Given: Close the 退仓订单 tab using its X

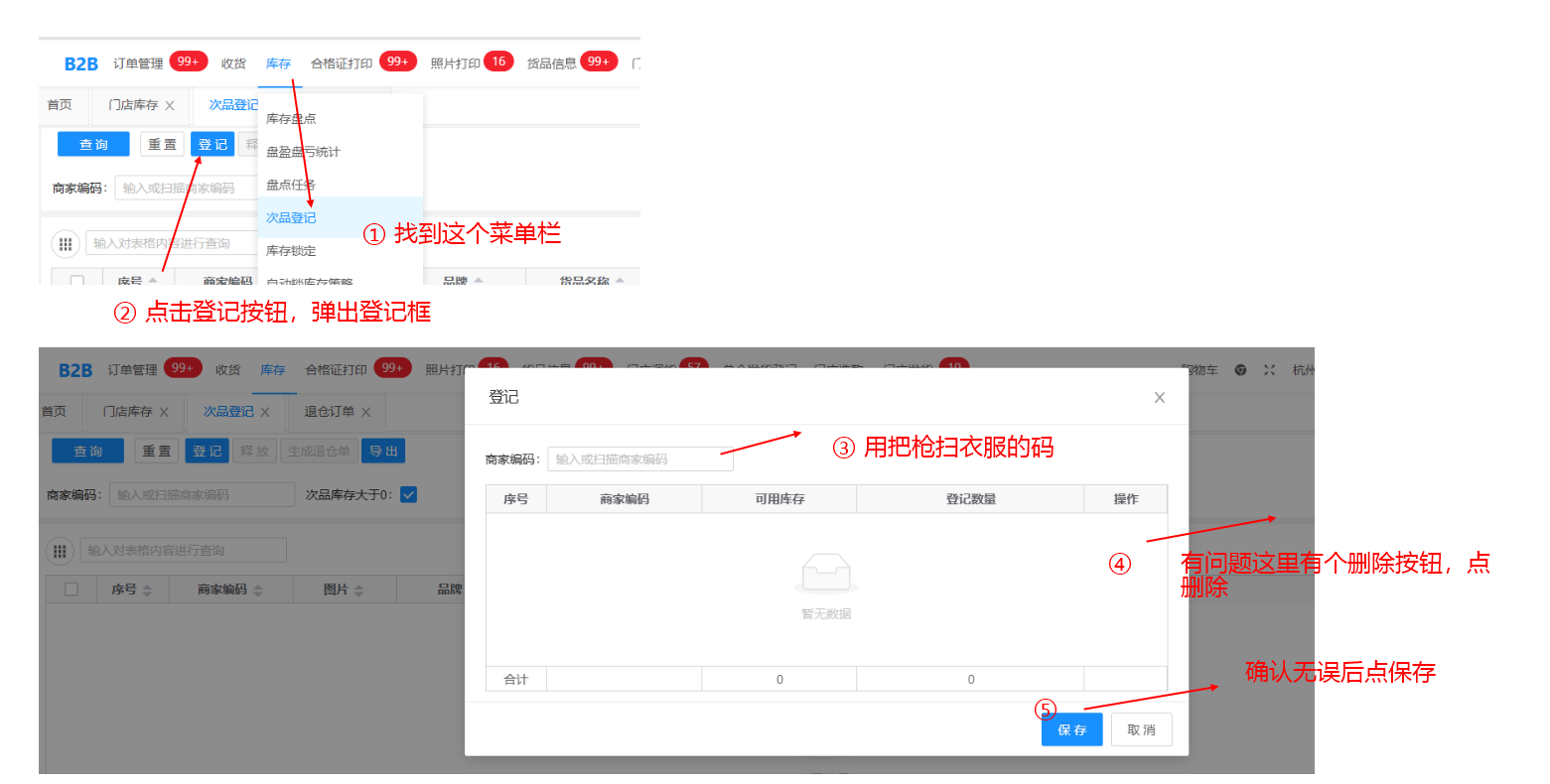Looking at the screenshot, I should (366, 413).
